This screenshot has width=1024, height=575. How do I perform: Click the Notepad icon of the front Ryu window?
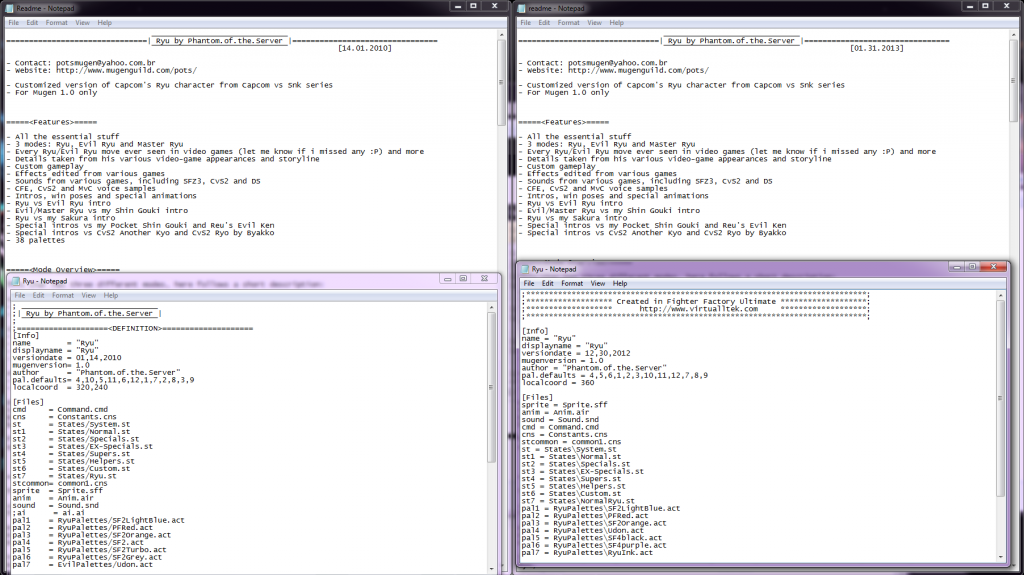pyautogui.click(x=524, y=269)
